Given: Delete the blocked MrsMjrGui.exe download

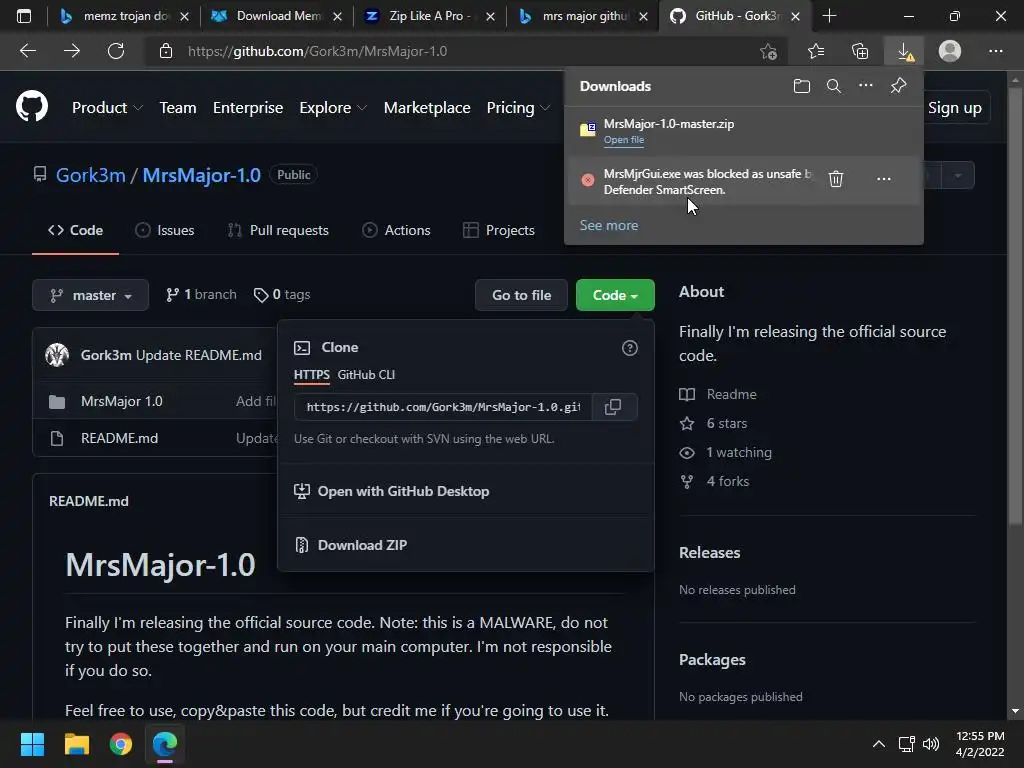Looking at the screenshot, I should click(x=836, y=178).
